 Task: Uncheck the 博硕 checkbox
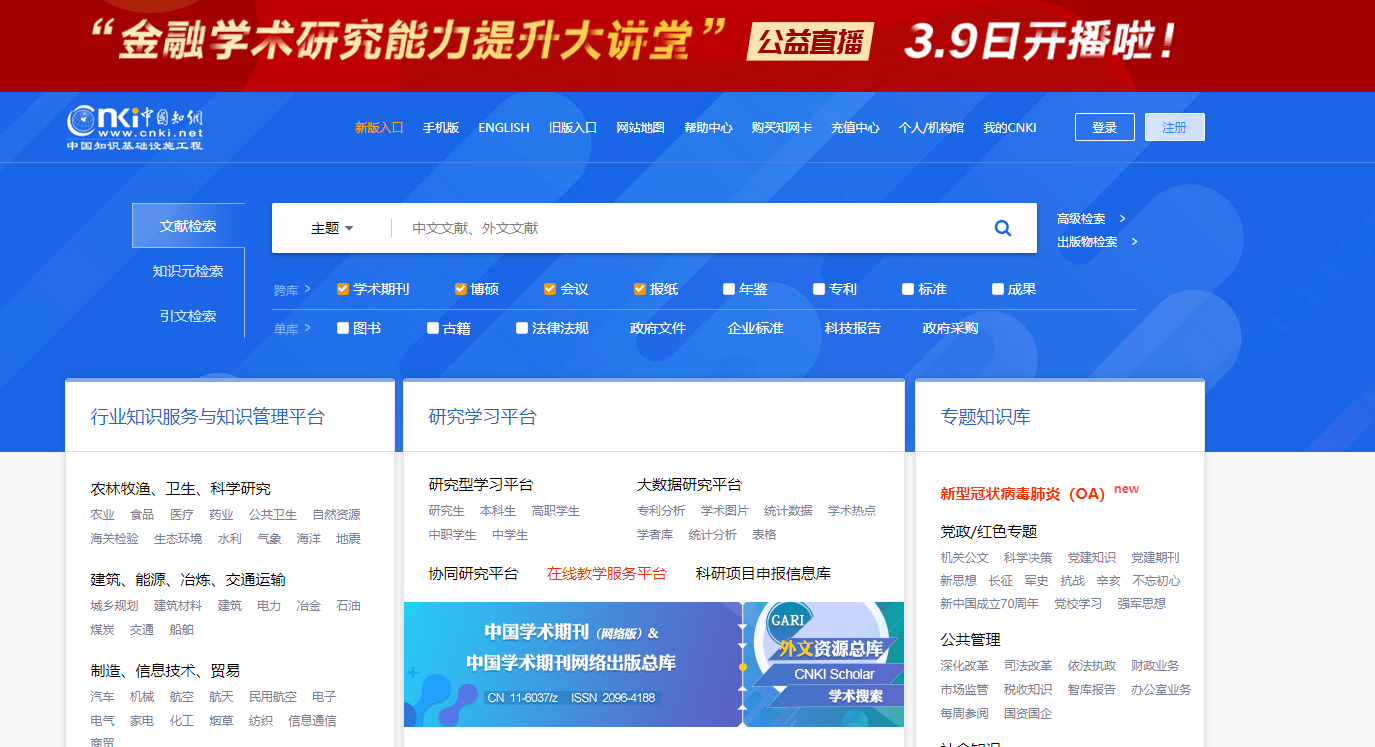point(461,289)
